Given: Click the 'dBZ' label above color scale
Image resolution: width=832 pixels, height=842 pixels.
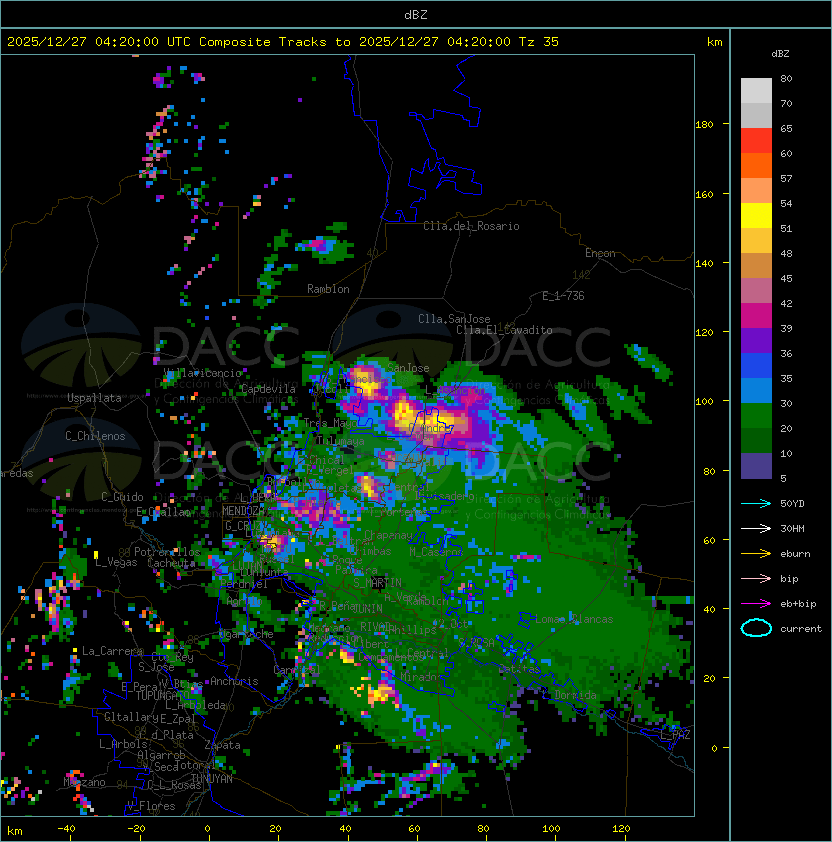Looking at the screenshot, I should 780,54.
